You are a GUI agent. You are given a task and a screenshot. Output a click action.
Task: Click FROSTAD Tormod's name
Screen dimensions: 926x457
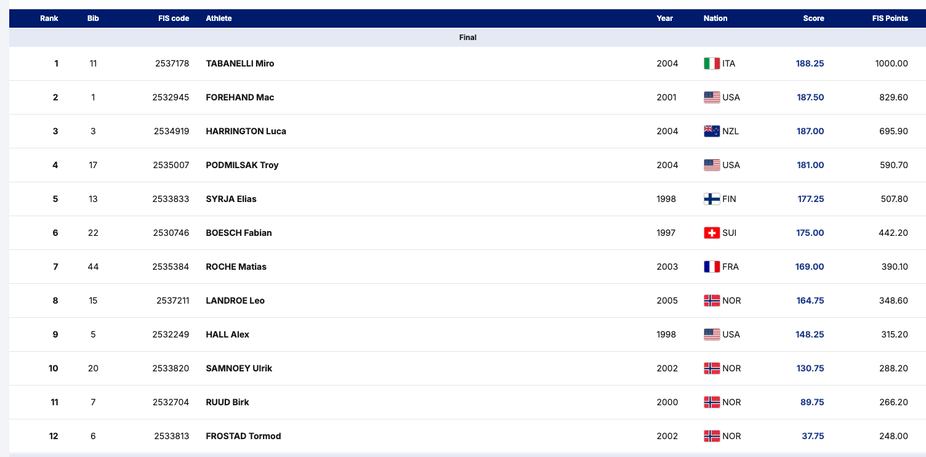pyautogui.click(x=243, y=436)
